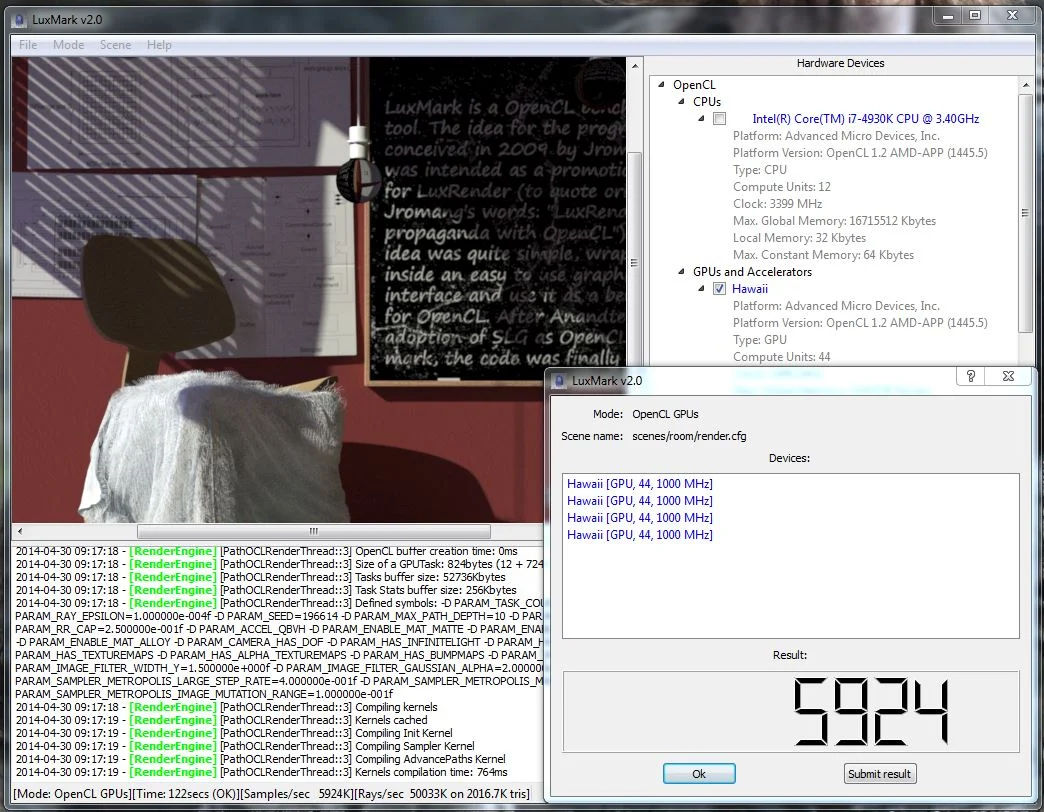This screenshot has height=812, width=1044.
Task: Close the LuxMark result dialog
Action: pos(1008,376)
